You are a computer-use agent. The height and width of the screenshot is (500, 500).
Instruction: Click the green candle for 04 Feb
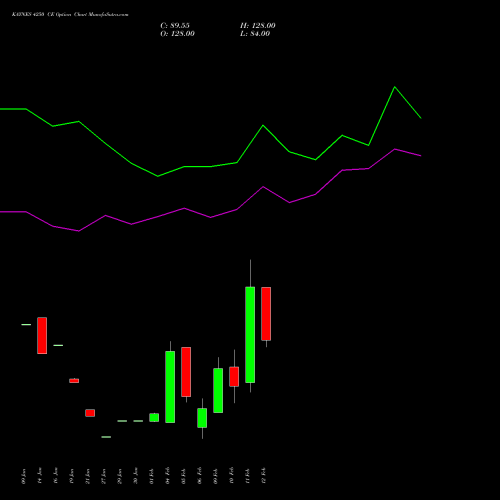pos(170,387)
